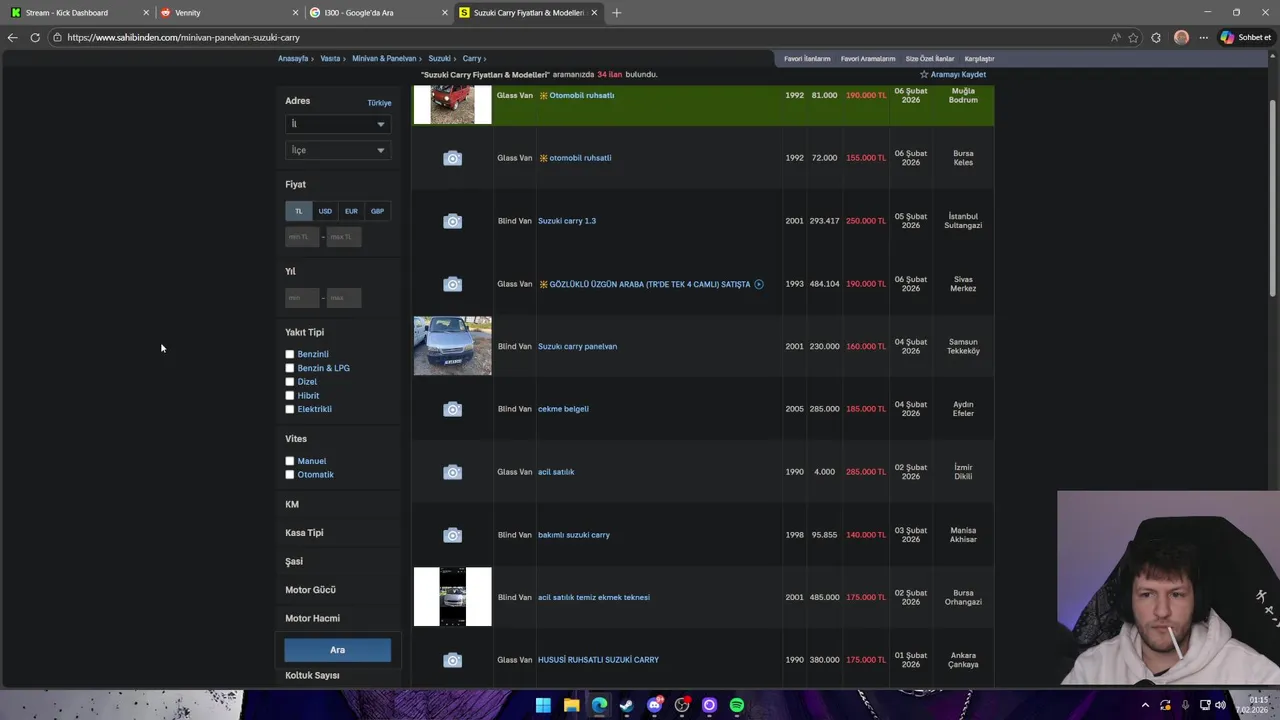Expand the Motor Hacmi filter section
The image size is (1280, 720).
312,619
